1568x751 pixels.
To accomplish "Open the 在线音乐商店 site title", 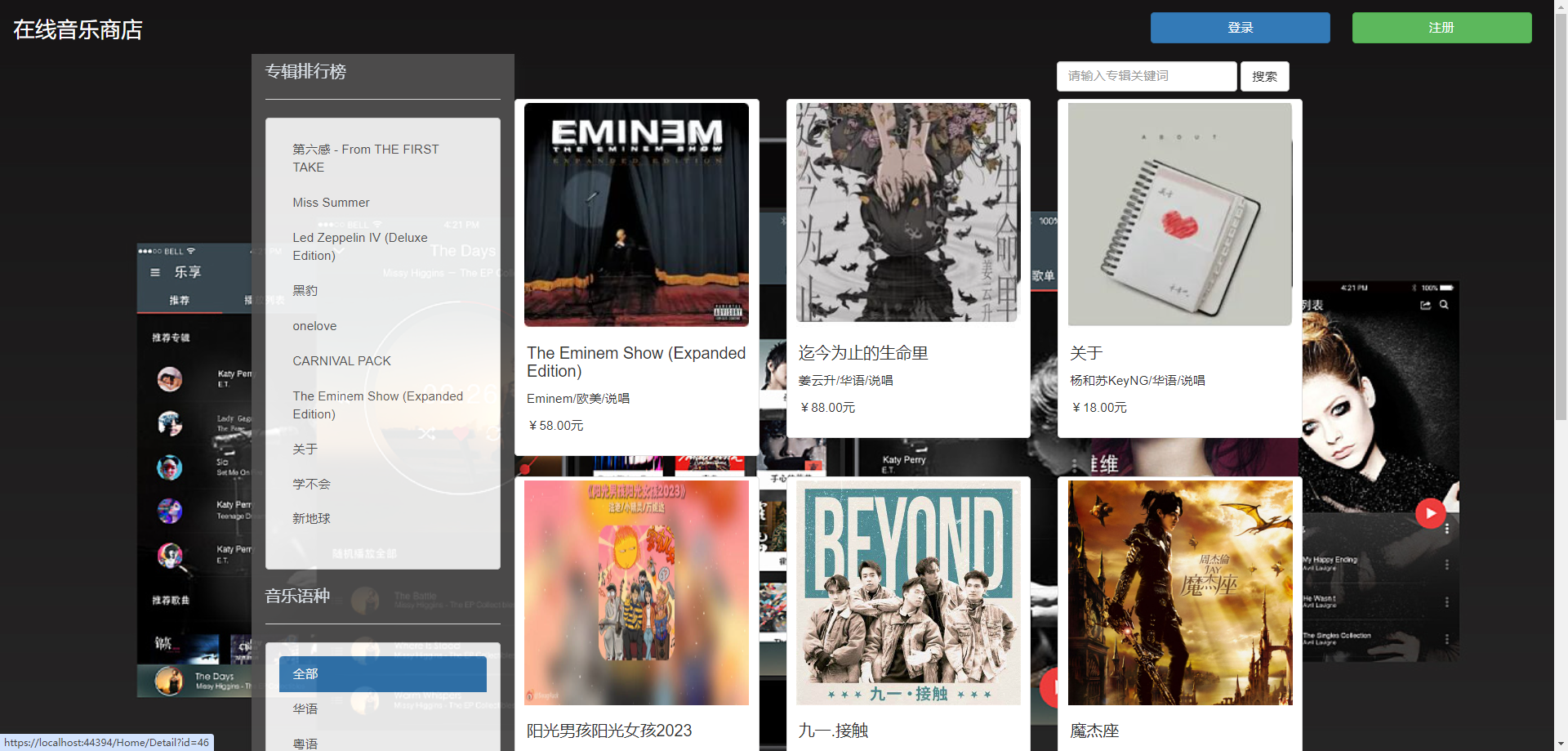I will 78,30.
